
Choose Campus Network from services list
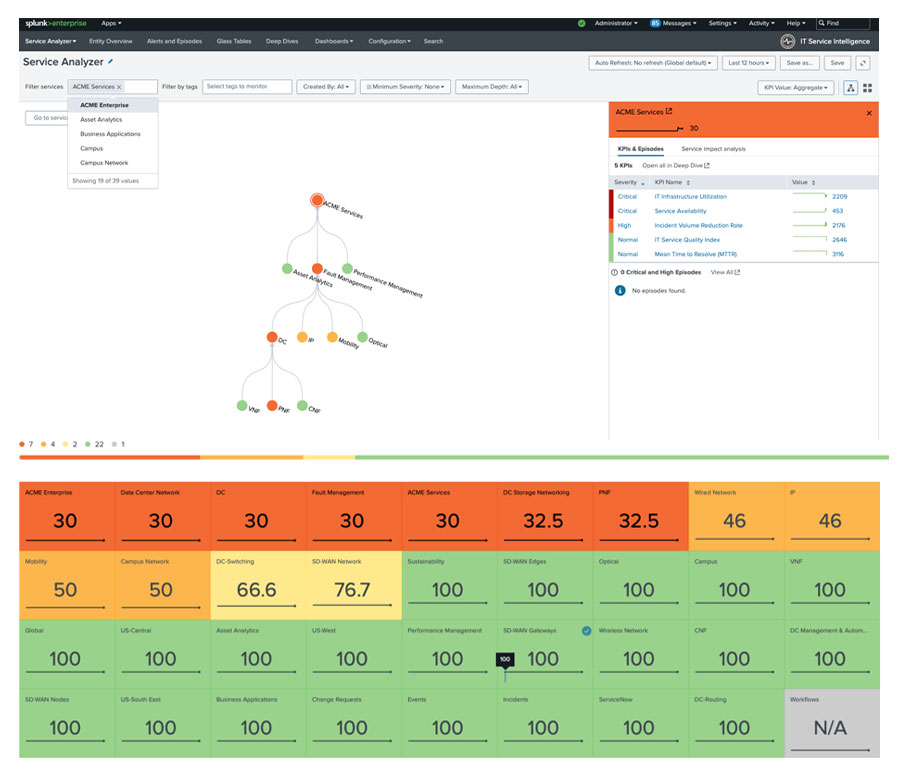click(112, 163)
